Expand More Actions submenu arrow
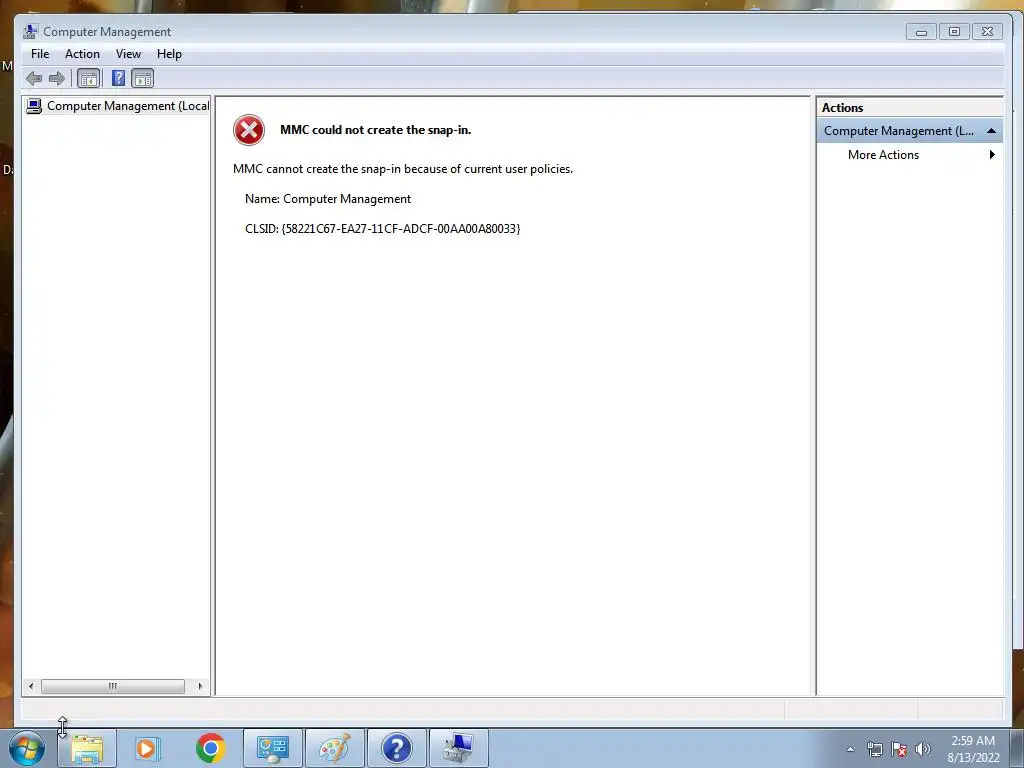 (x=992, y=155)
